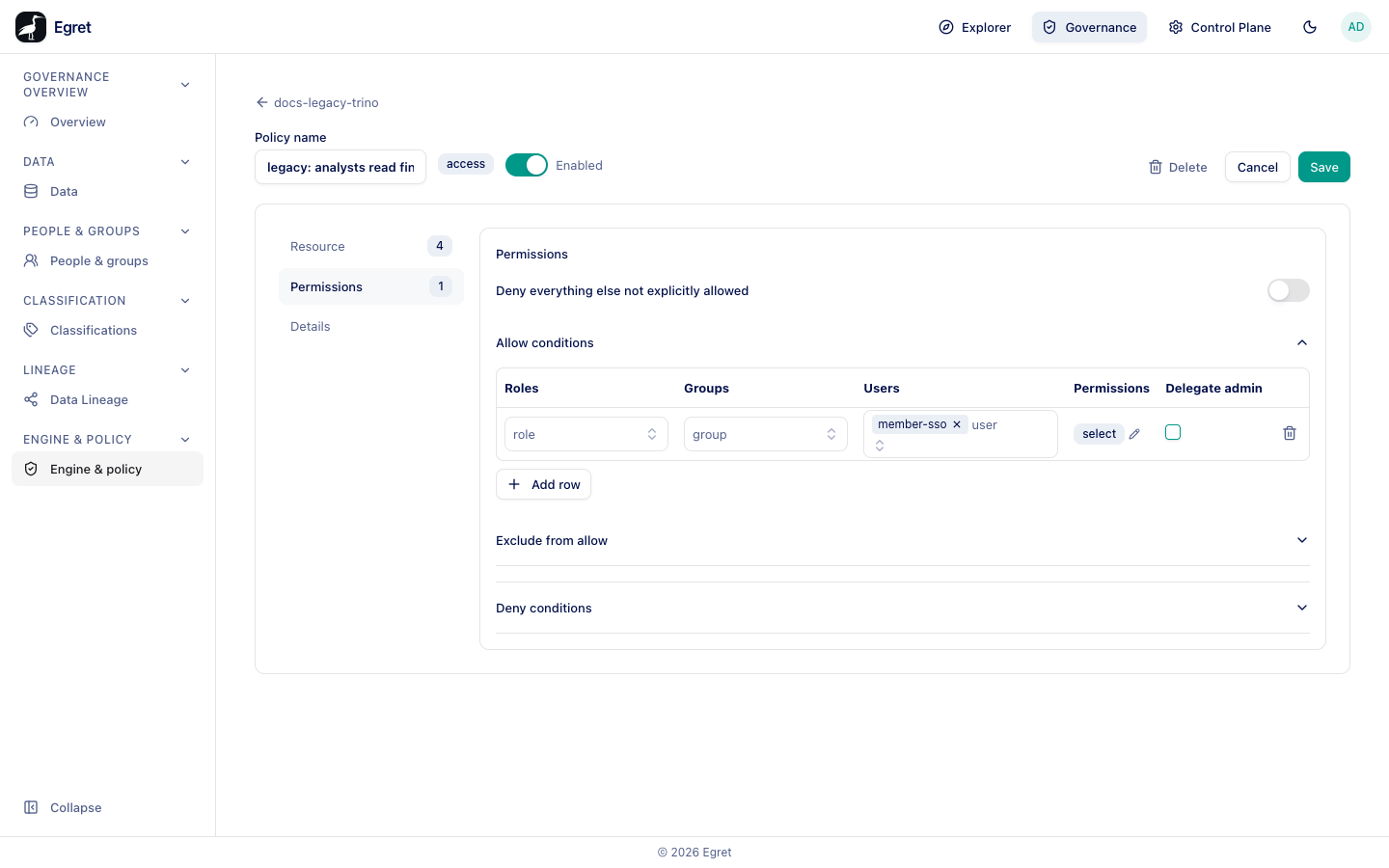1389x868 pixels.
Task: Disable the policy Enabled toggle
Action: tap(527, 165)
